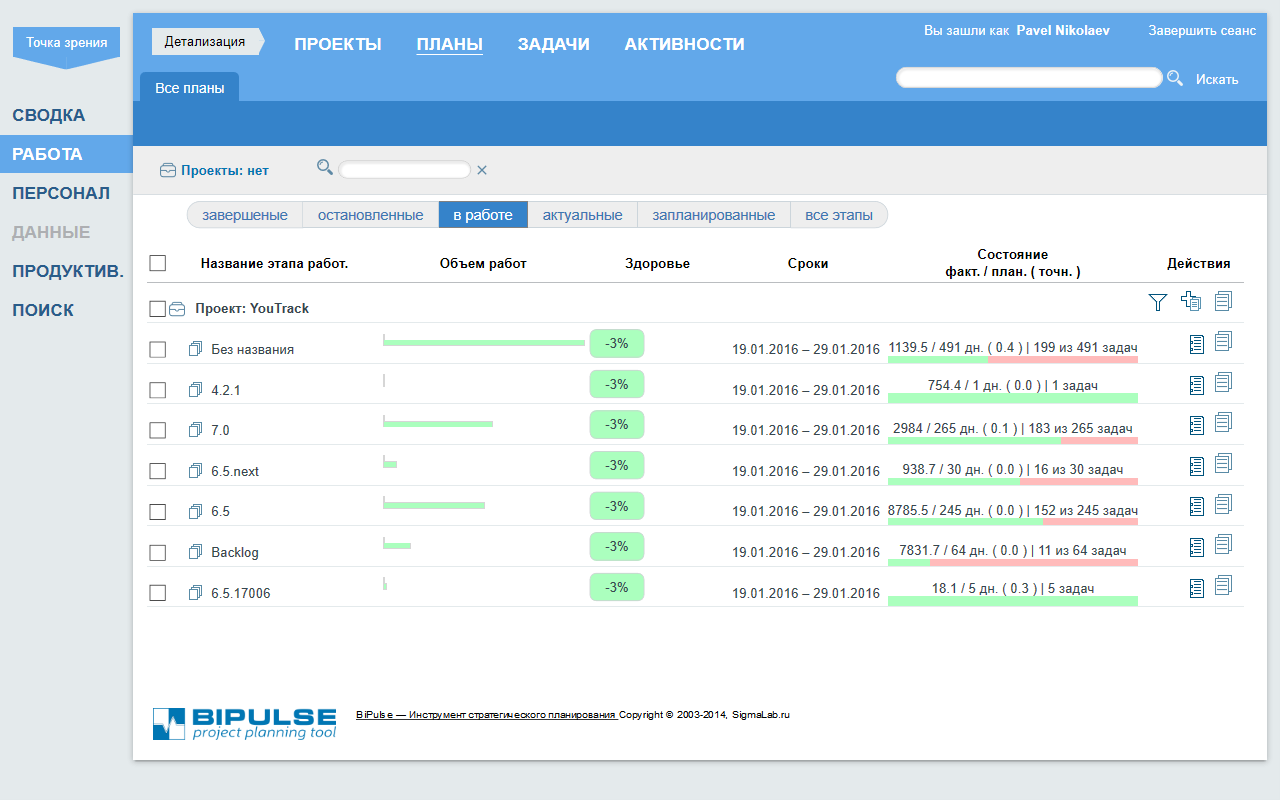Select the Все планы subtab
Screen dimensions: 1280x800
[x=190, y=88]
